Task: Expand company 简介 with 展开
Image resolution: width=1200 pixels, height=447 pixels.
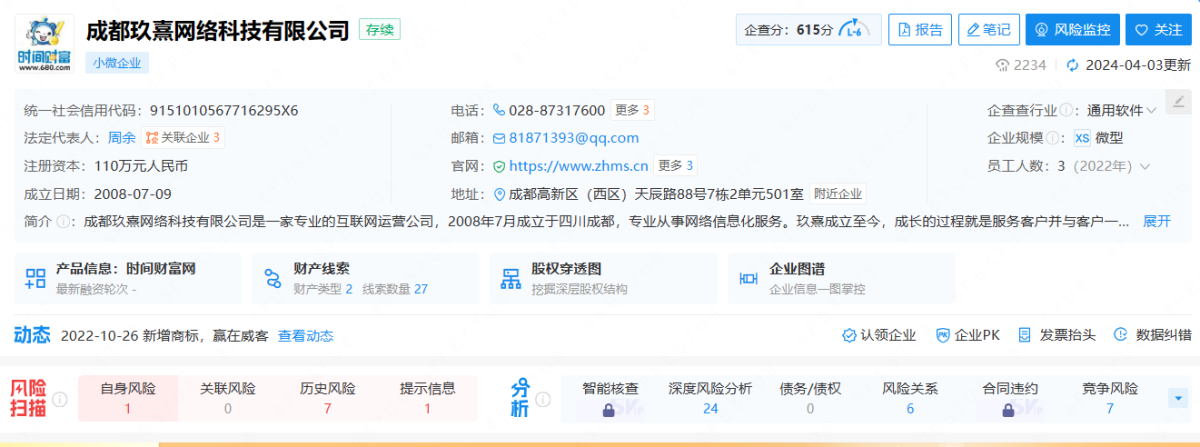Action: pyautogui.click(x=1156, y=221)
